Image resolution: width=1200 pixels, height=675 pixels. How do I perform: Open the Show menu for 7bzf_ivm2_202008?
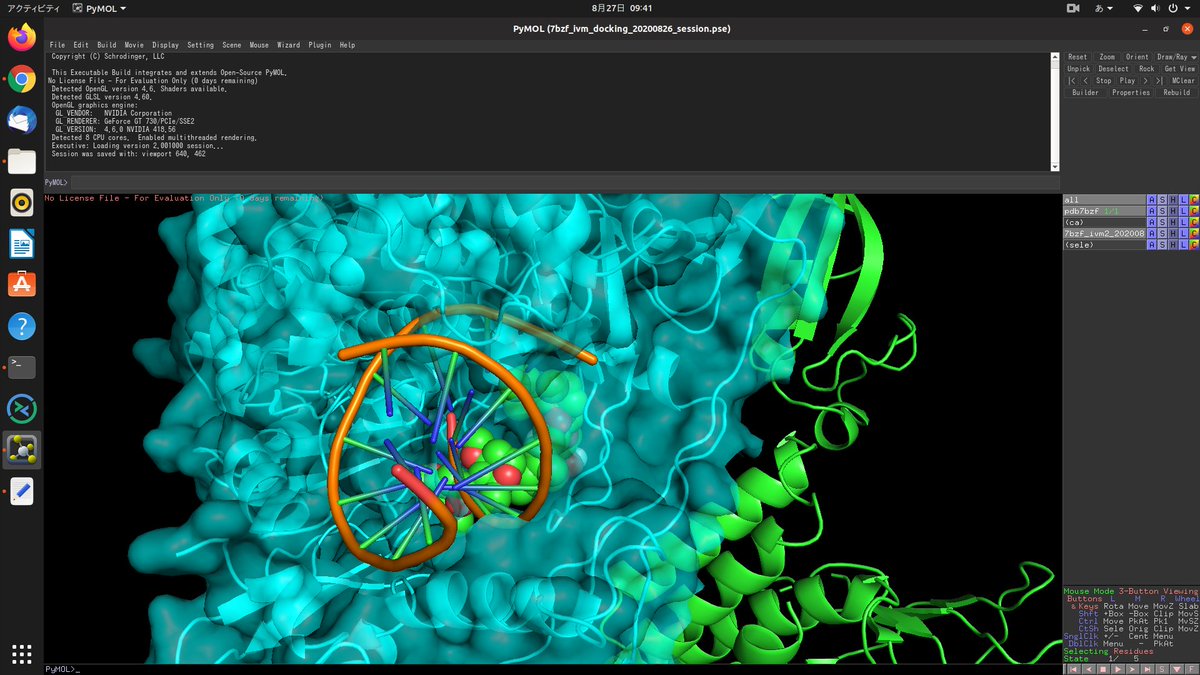(1162, 233)
